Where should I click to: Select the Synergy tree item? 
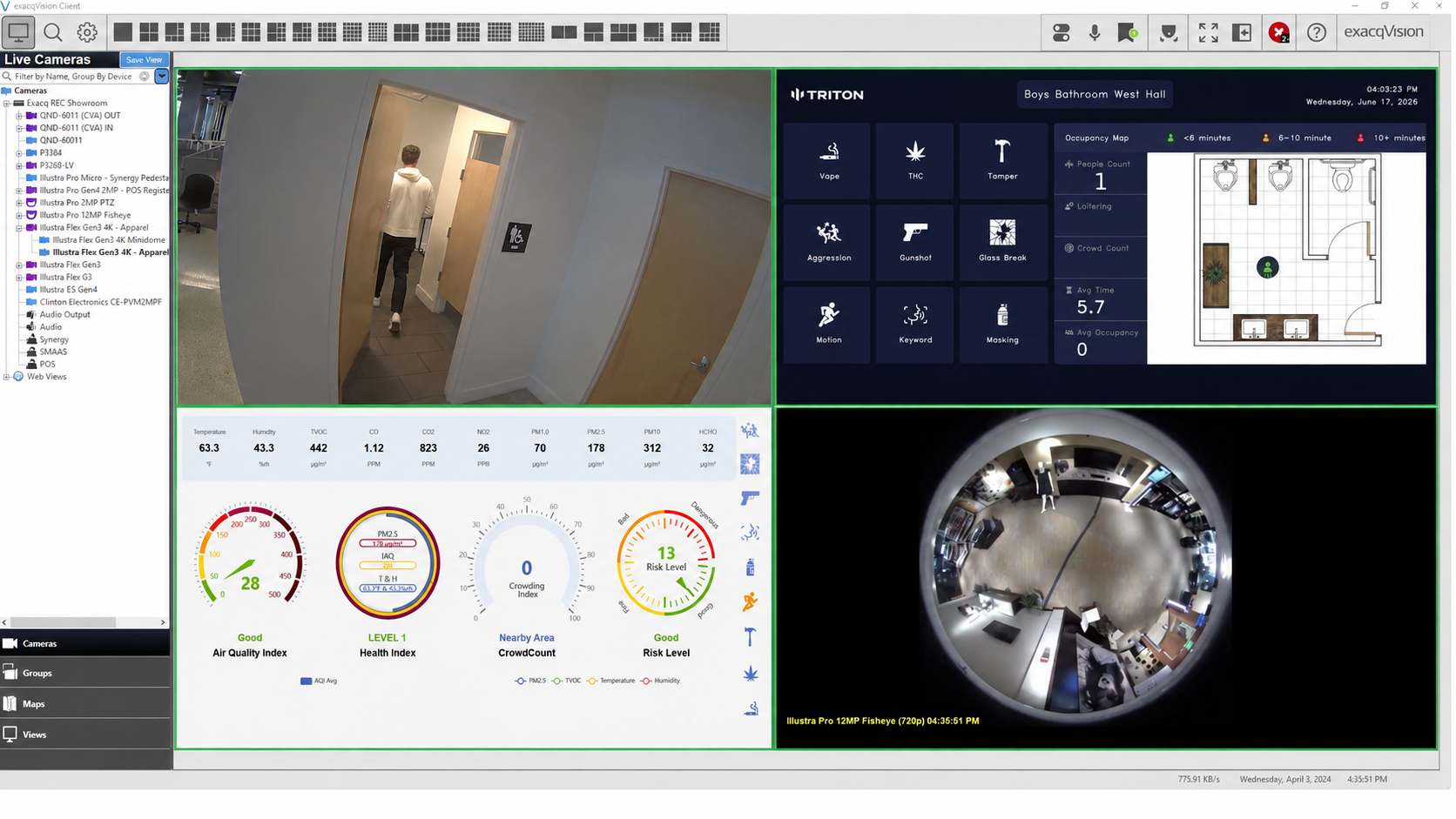point(54,339)
